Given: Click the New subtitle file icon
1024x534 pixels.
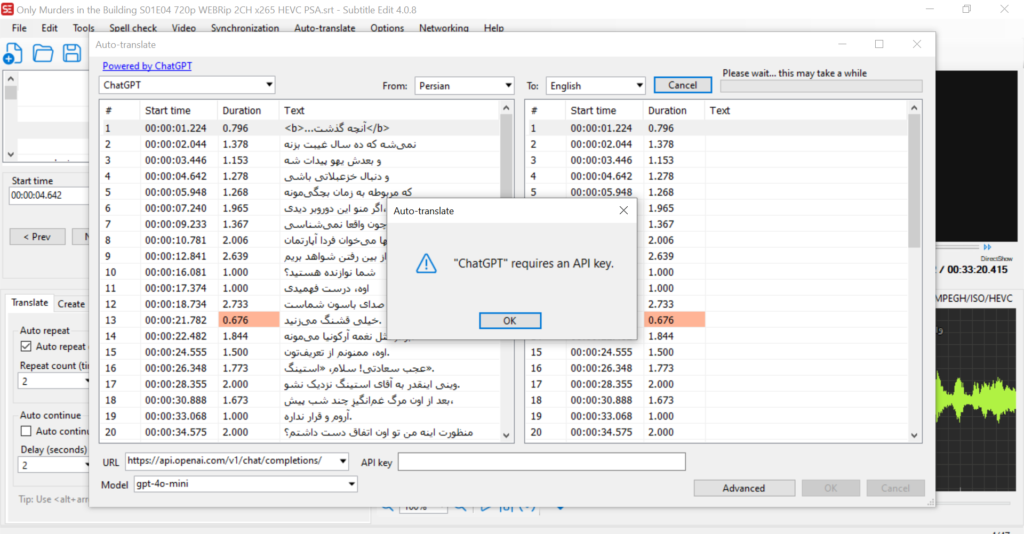Looking at the screenshot, I should 14,54.
